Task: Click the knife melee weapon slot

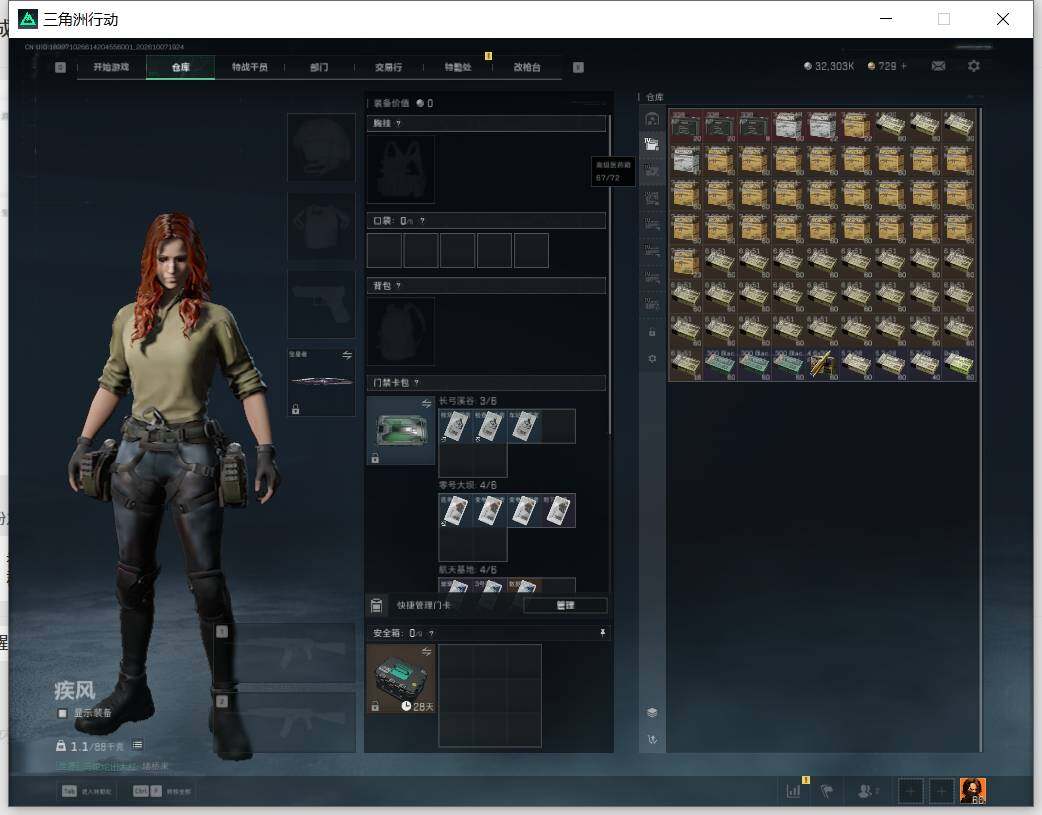Action: tap(321, 382)
